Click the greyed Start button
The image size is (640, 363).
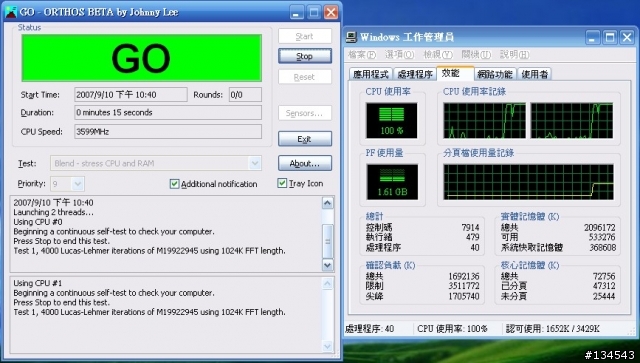coord(304,36)
